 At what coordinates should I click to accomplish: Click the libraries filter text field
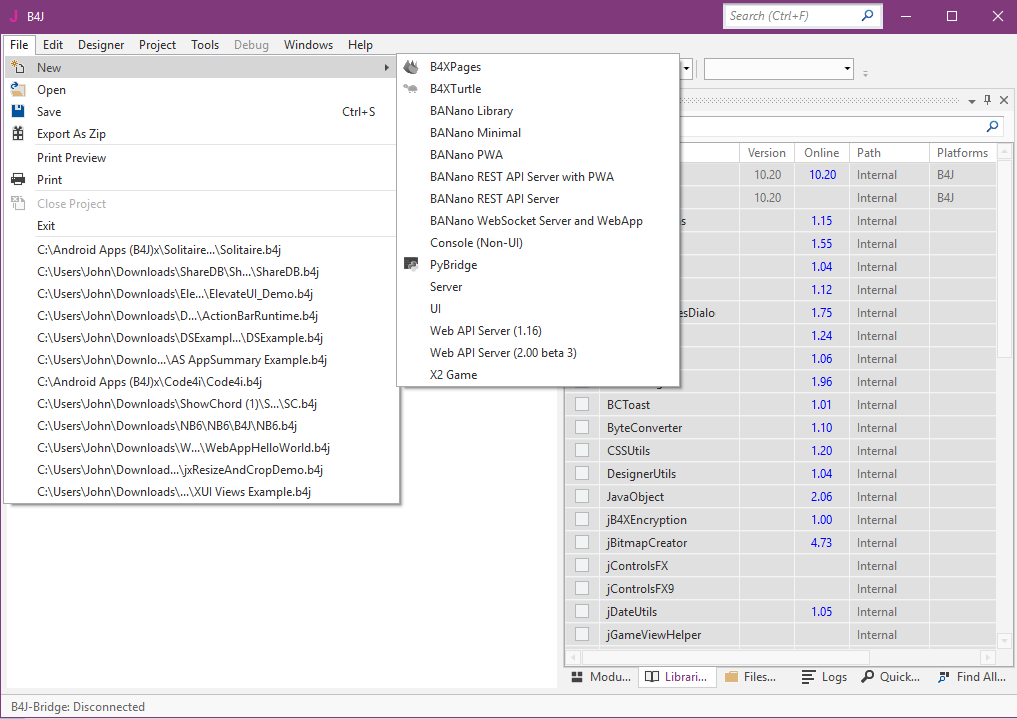830,126
